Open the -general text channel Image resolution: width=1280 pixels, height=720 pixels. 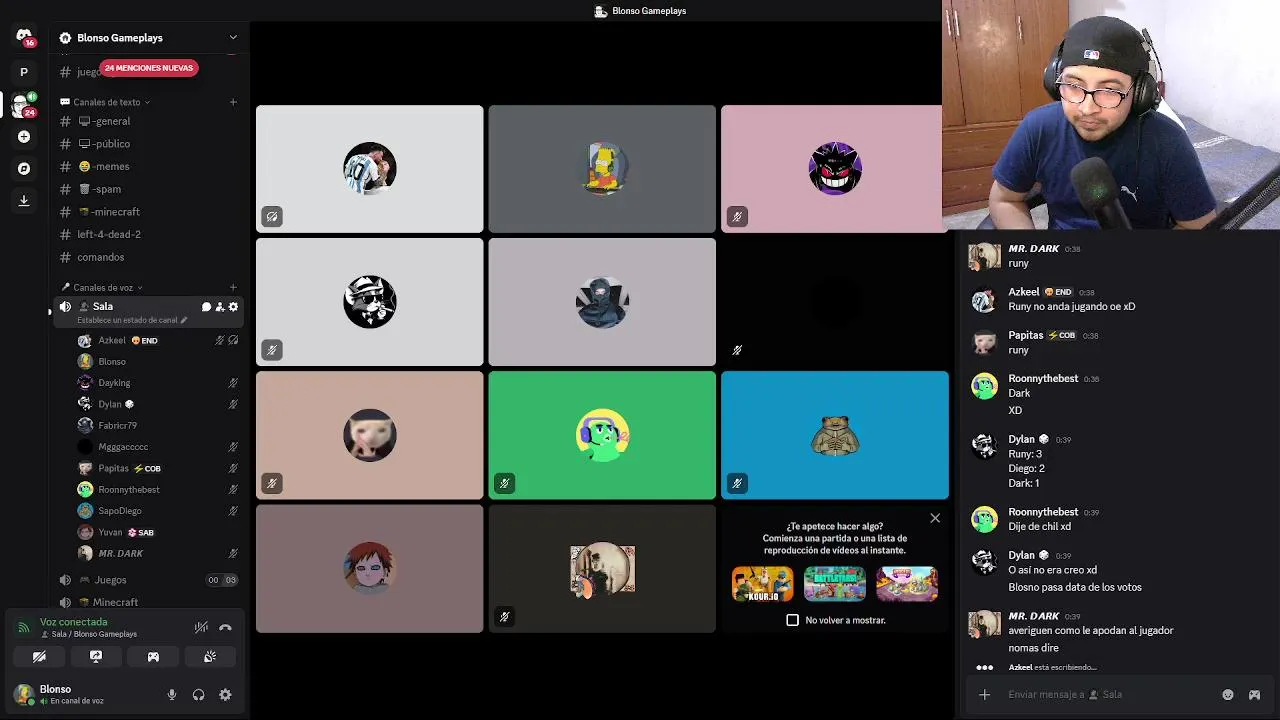148,121
